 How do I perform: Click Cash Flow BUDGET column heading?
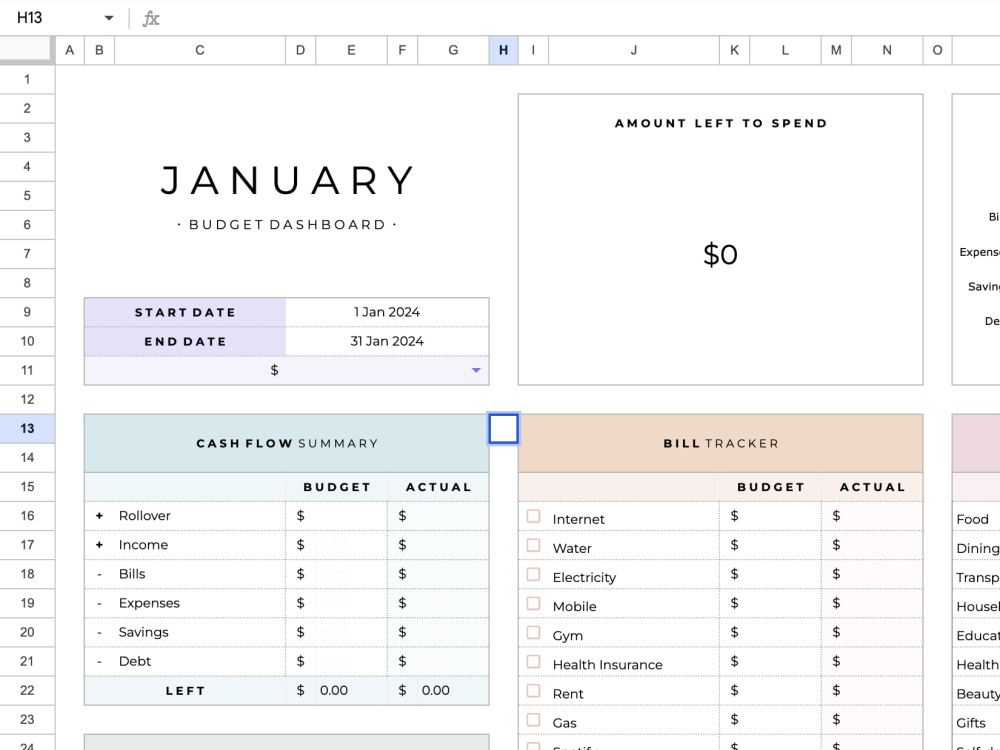(x=337, y=487)
